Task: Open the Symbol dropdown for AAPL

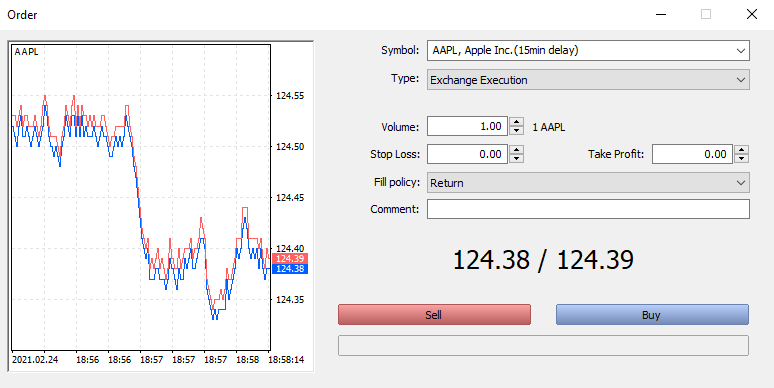Action: pyautogui.click(x=588, y=50)
